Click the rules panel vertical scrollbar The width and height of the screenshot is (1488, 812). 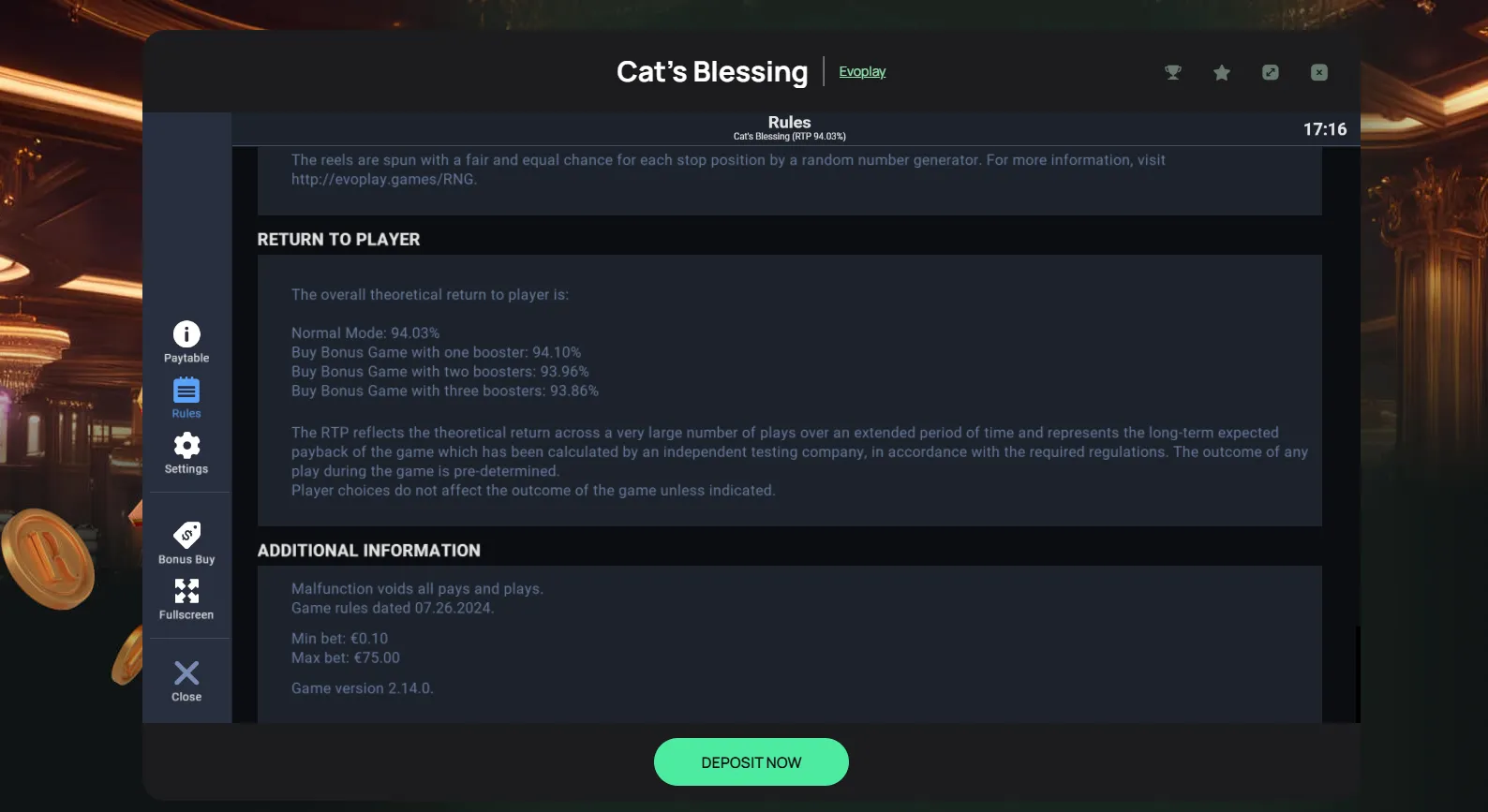(x=1357, y=673)
